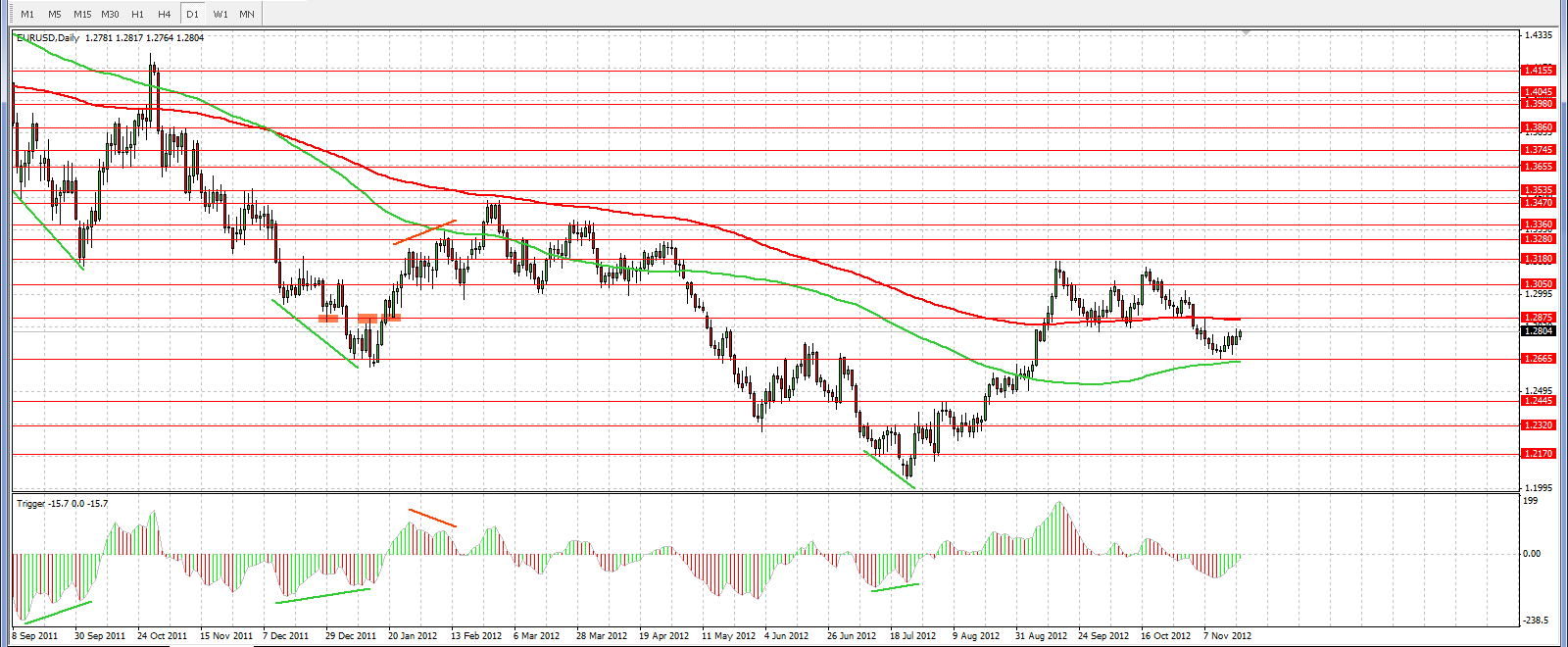This screenshot has height=647, width=1568.
Task: Switch chart to W1 weekly timeframe
Action: click(x=220, y=14)
